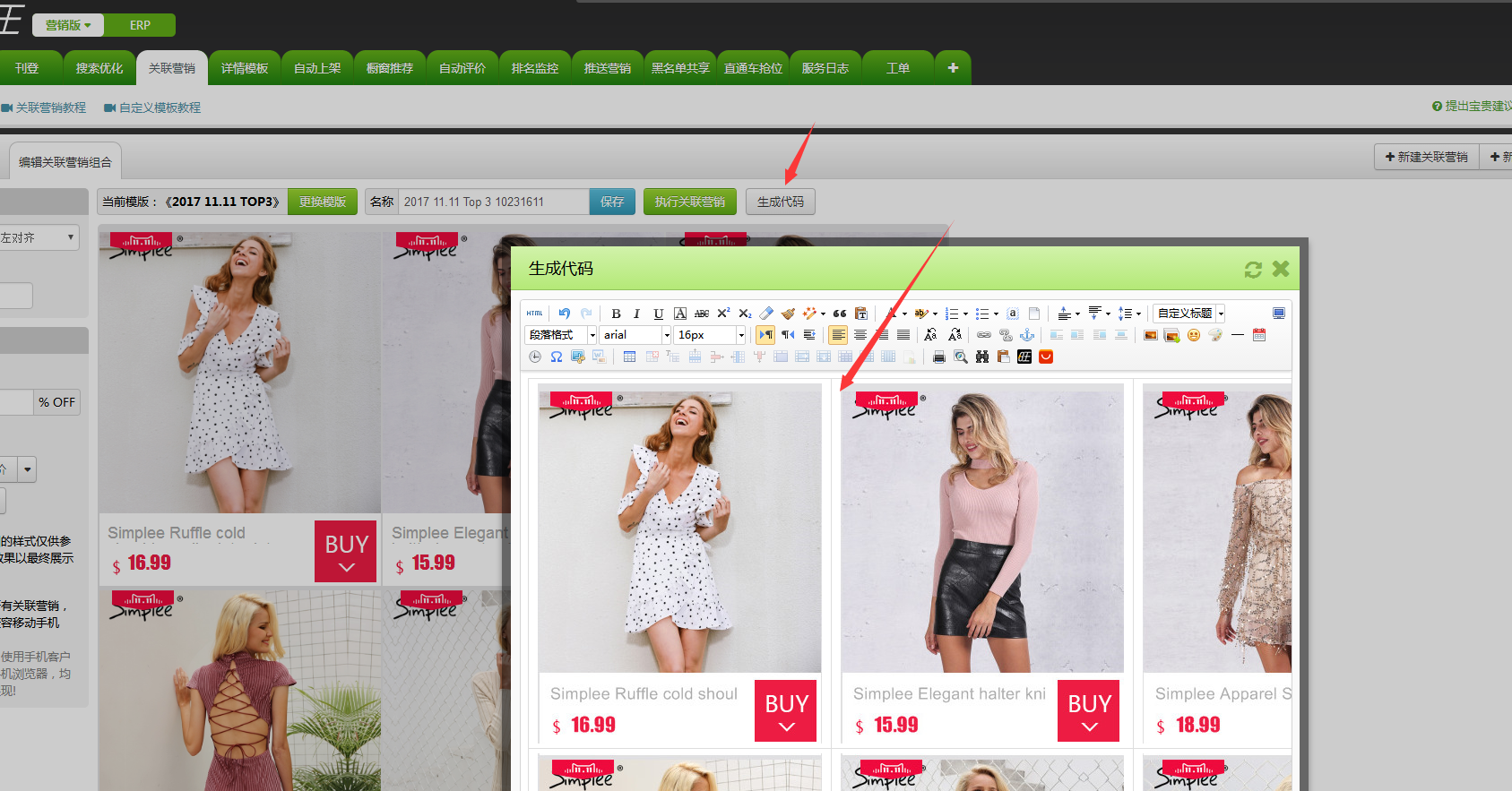Insert special character with Omega icon
The height and width of the screenshot is (791, 1512).
557,357
